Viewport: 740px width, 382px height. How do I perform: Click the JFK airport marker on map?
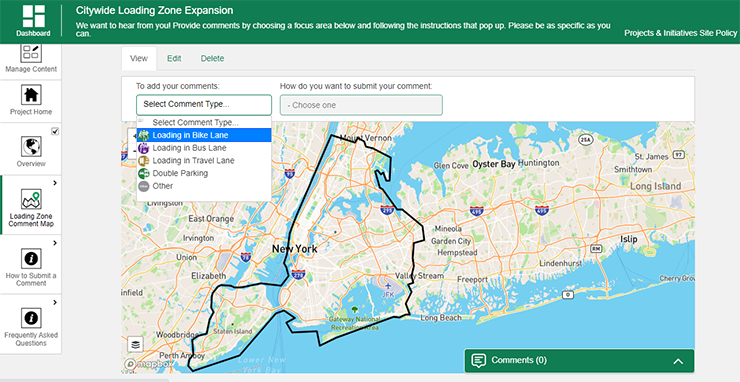click(388, 286)
